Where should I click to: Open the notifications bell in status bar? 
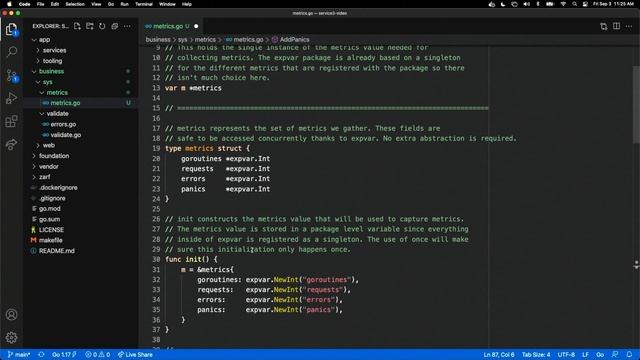[629, 354]
